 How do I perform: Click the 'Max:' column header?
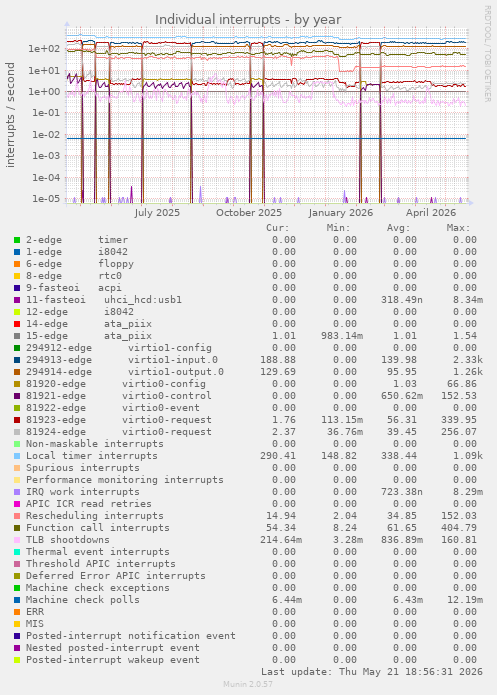[x=458, y=228]
